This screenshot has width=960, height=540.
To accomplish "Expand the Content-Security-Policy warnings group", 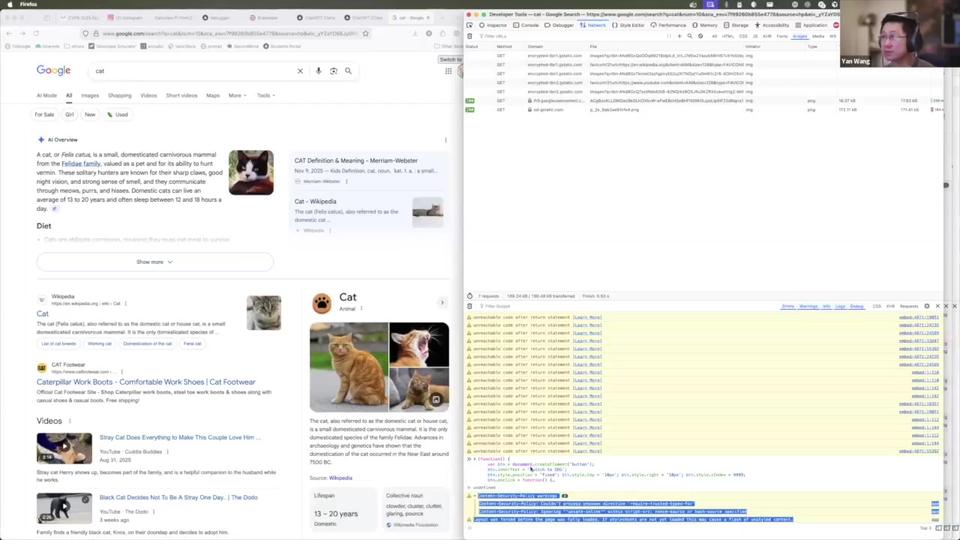I will tap(474, 496).
